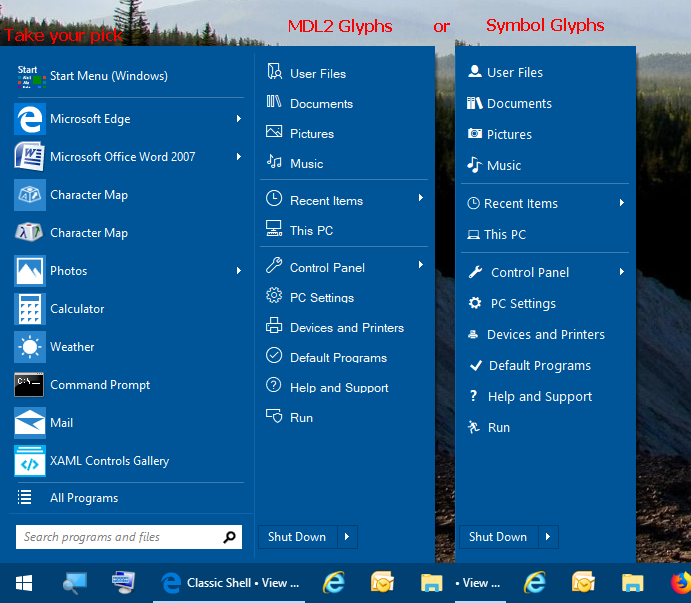Viewport: 691px width, 603px height.
Task: Open the Character Map with lambda icon
Action: (x=30, y=232)
